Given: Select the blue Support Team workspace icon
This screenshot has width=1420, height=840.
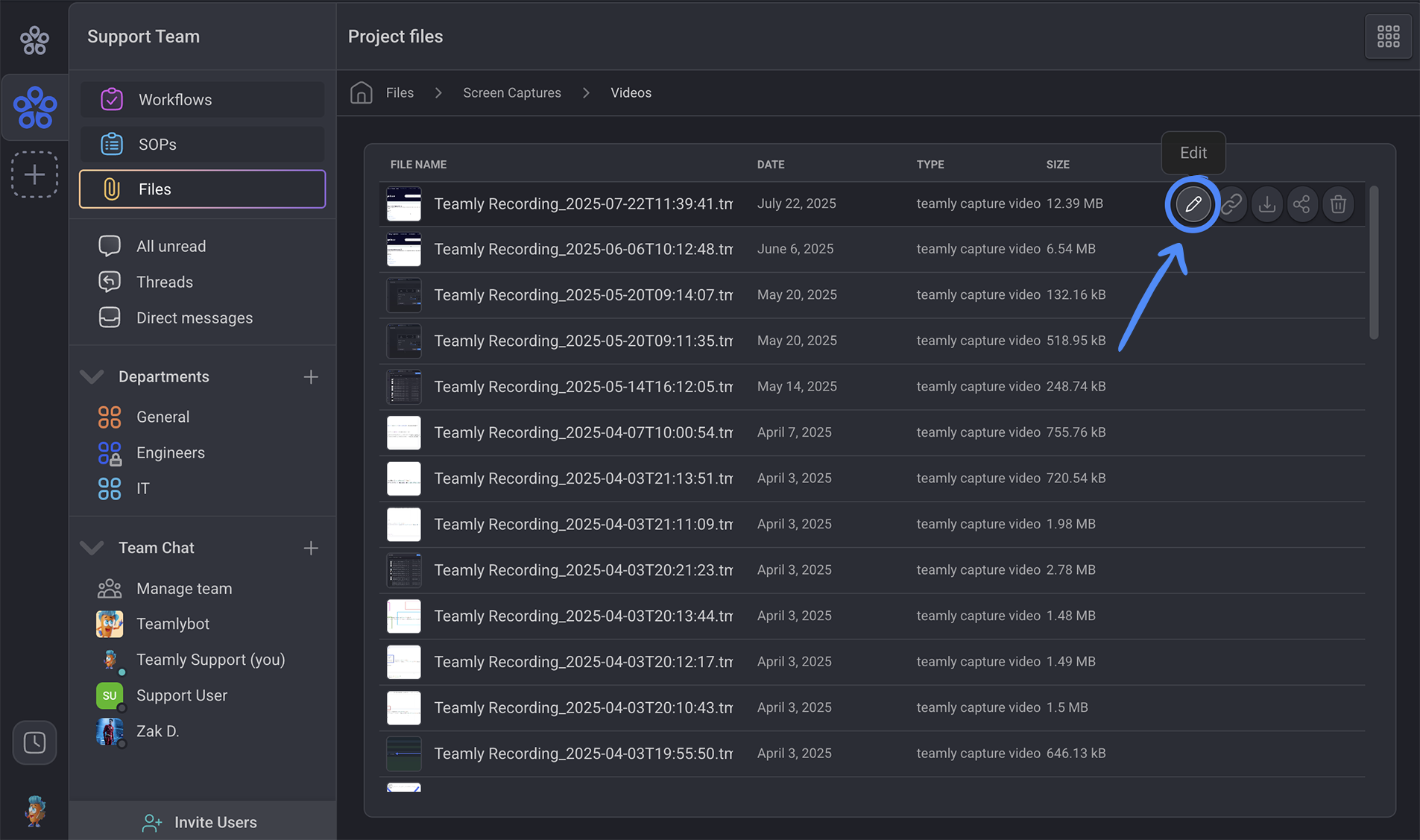Looking at the screenshot, I should click(34, 107).
